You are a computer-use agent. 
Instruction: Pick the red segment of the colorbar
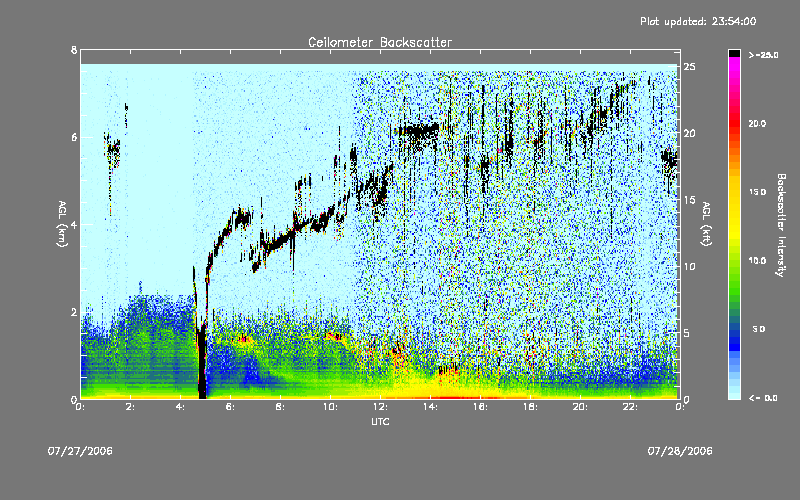tap(734, 125)
